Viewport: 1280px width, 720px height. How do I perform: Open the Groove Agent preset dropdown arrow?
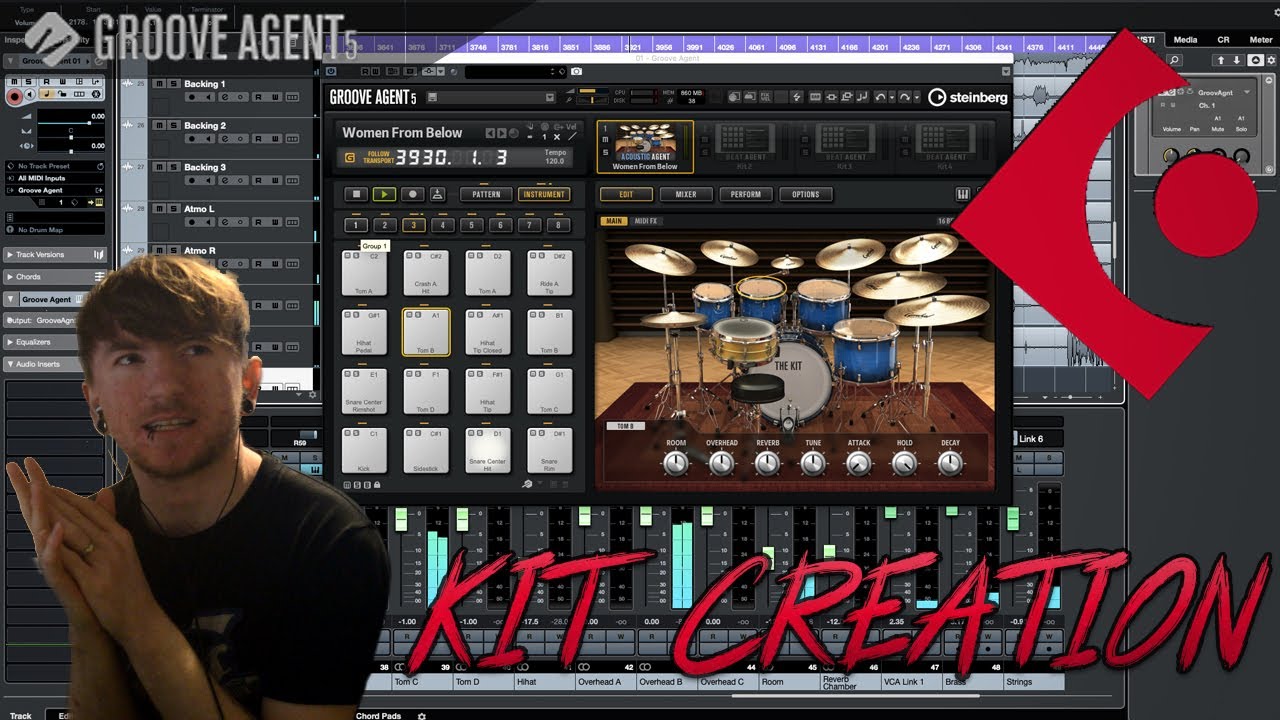tap(549, 98)
